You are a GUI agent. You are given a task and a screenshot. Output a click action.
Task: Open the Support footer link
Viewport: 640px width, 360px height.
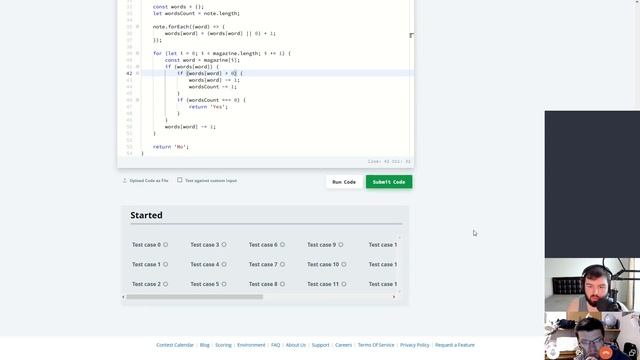coord(320,345)
